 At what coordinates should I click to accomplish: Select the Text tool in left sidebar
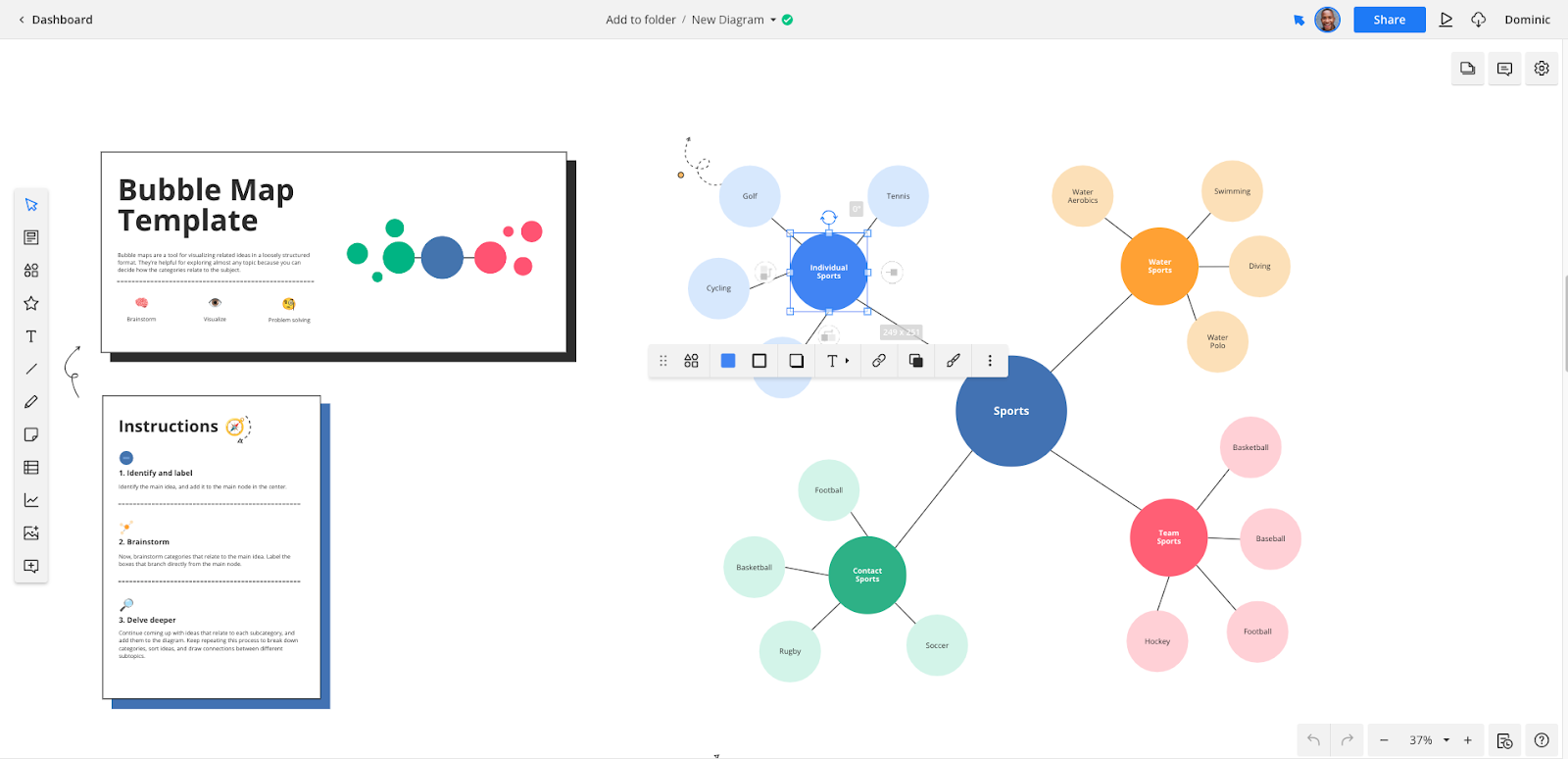pyautogui.click(x=31, y=336)
